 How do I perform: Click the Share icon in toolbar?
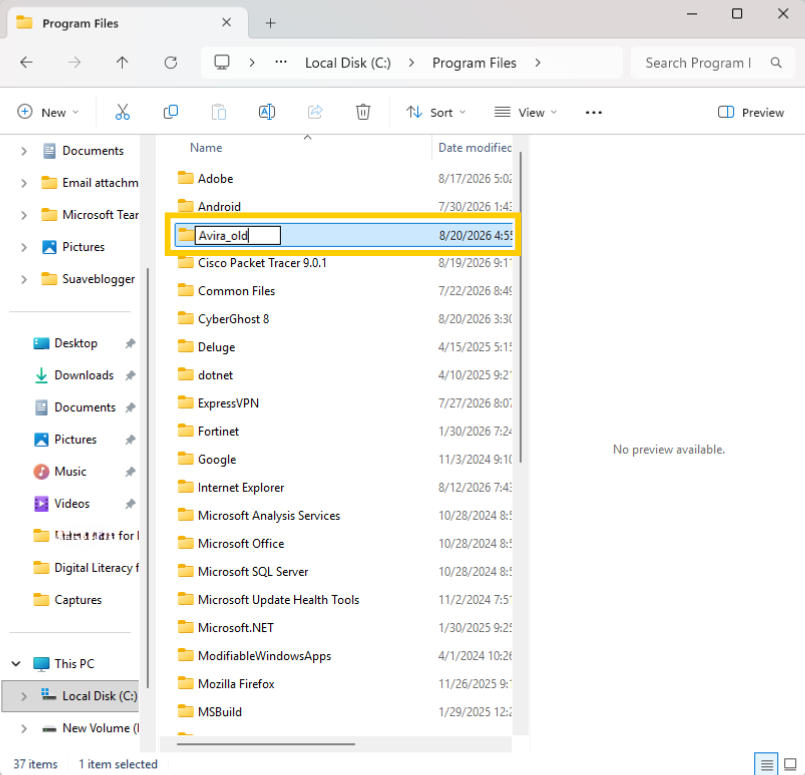(x=315, y=112)
